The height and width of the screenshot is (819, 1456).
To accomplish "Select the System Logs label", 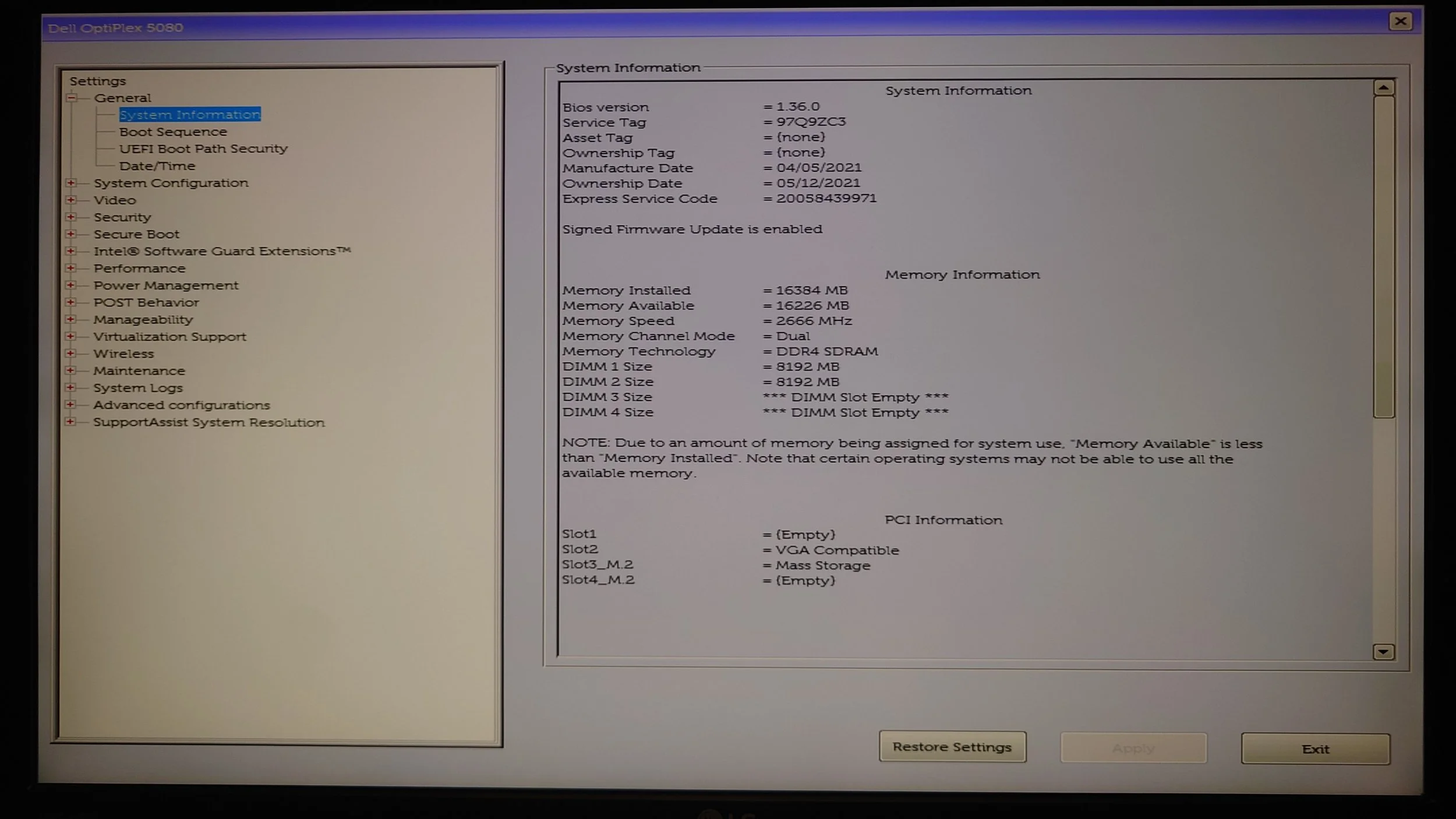I will [138, 388].
